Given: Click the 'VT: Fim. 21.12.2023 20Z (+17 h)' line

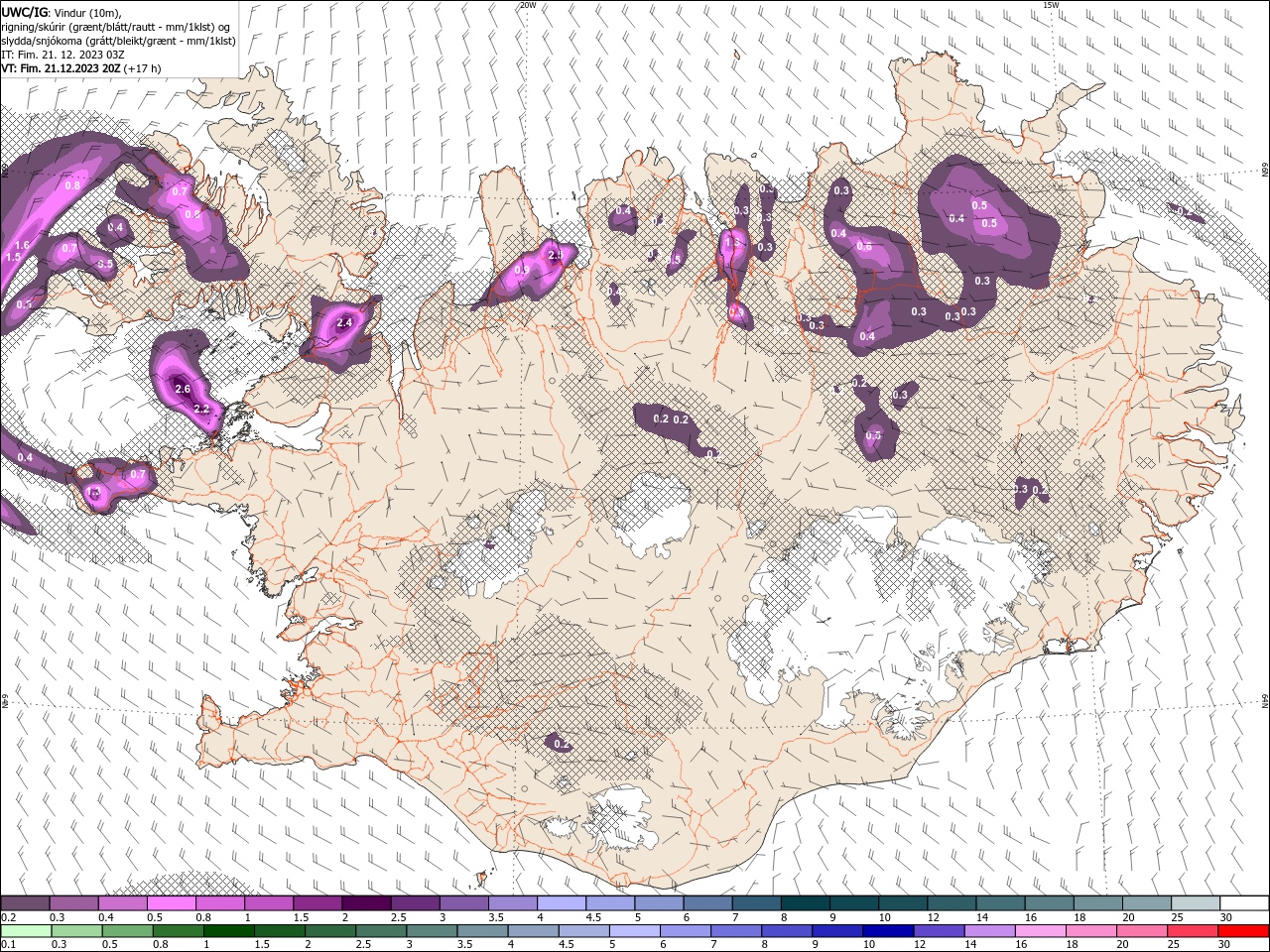Looking at the screenshot, I should (x=81, y=68).
